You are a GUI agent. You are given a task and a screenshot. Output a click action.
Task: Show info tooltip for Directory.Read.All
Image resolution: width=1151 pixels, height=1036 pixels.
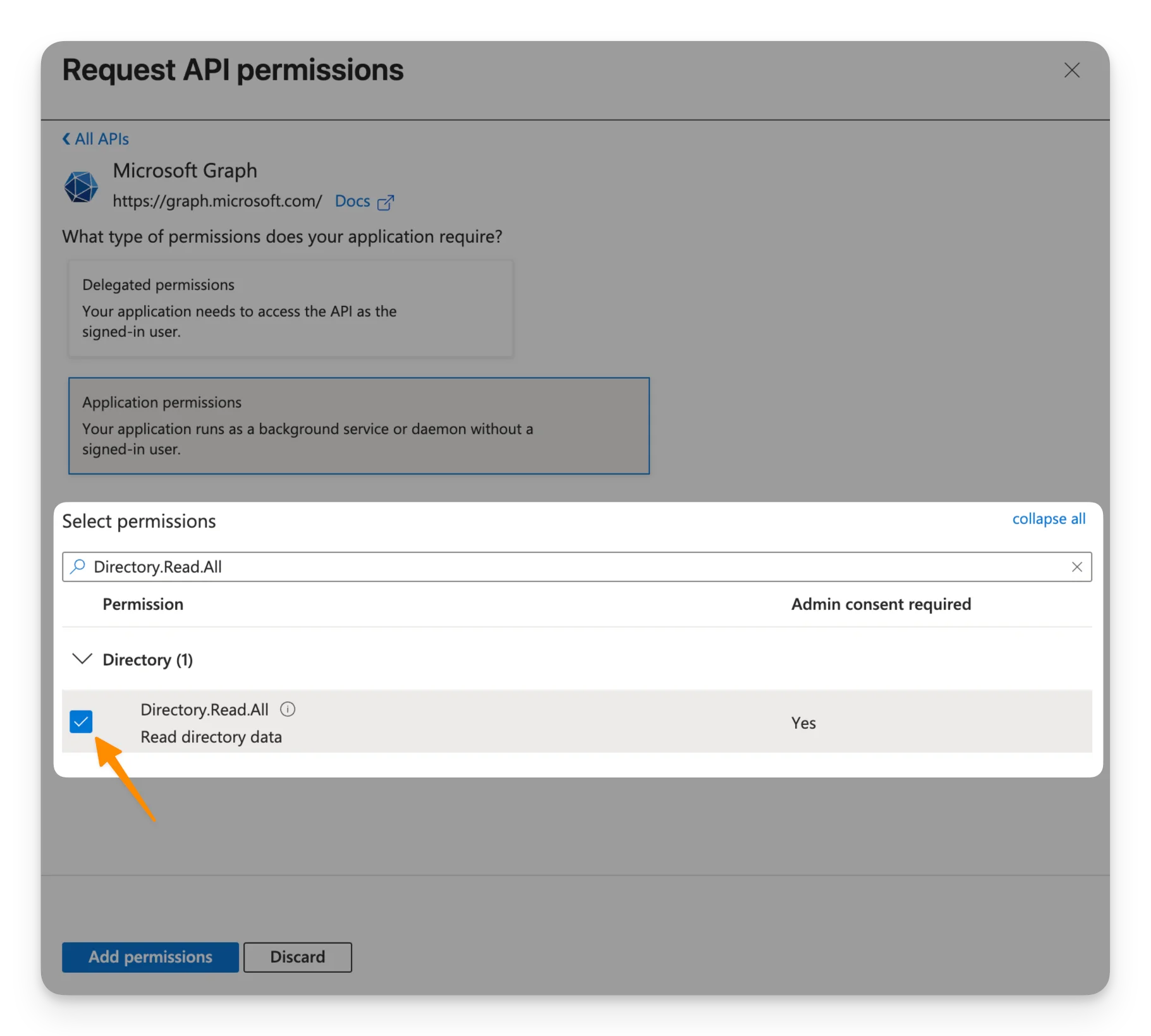tap(288, 709)
